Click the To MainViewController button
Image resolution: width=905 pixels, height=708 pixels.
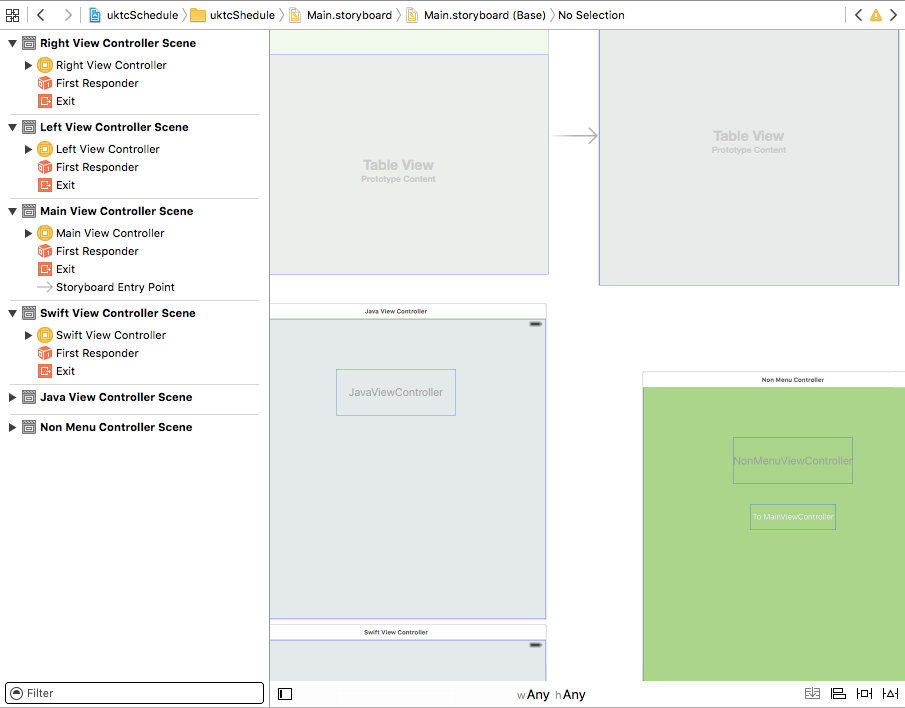(x=792, y=517)
